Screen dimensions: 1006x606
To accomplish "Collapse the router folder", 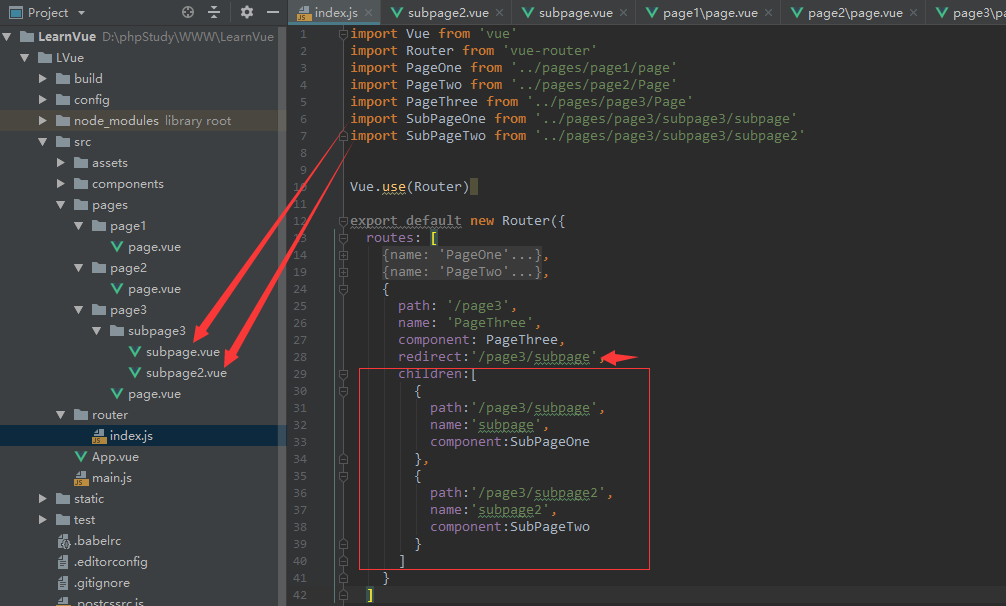I will (61, 415).
